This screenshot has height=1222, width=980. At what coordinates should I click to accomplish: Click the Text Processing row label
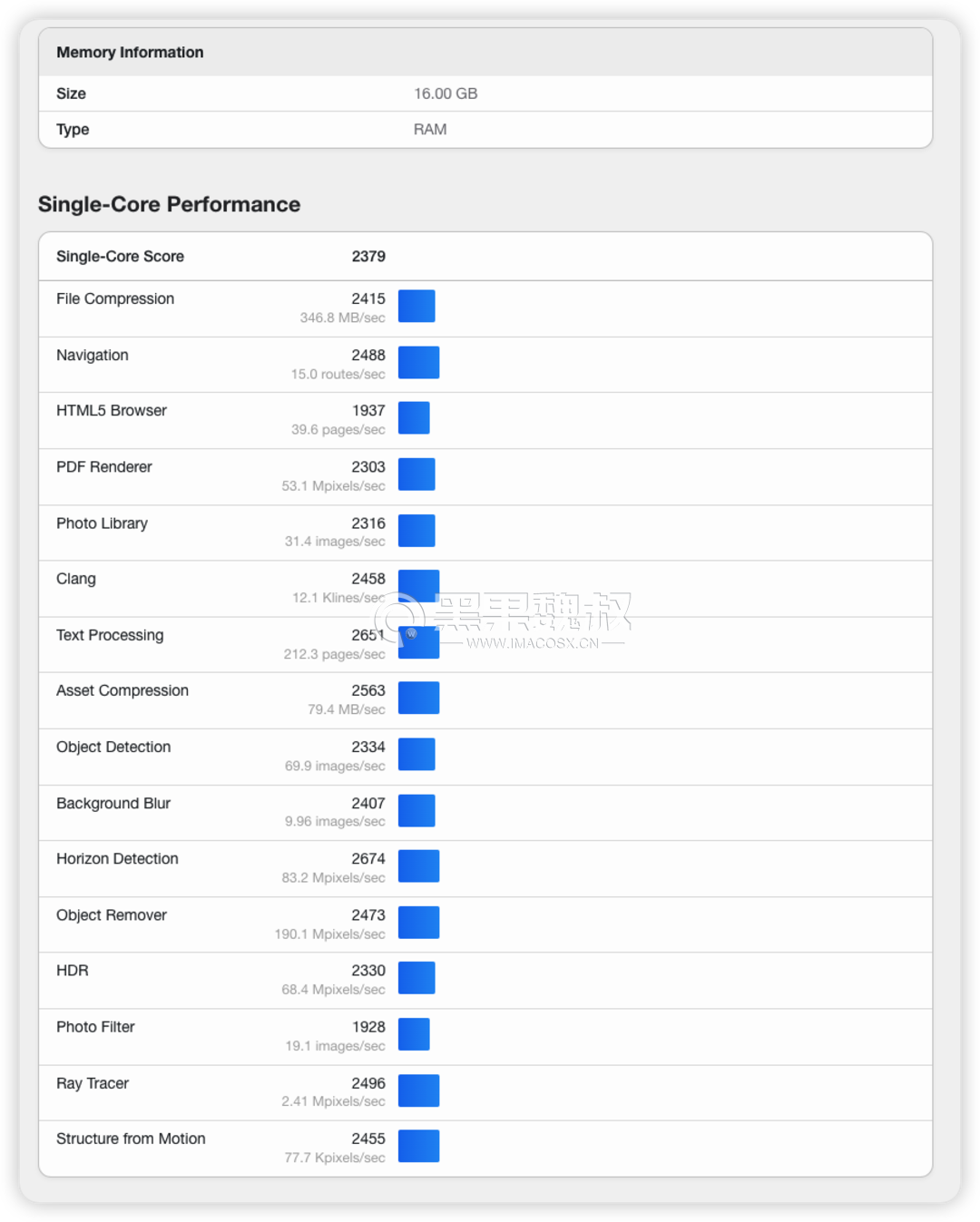[110, 635]
